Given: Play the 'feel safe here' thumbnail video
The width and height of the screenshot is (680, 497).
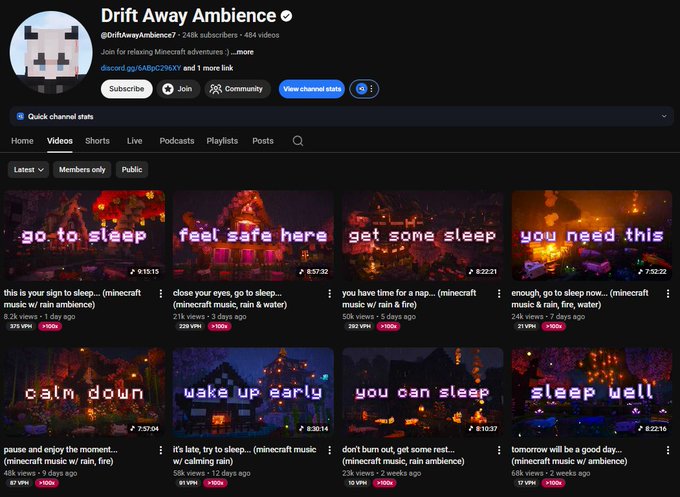Looking at the screenshot, I should [253, 235].
